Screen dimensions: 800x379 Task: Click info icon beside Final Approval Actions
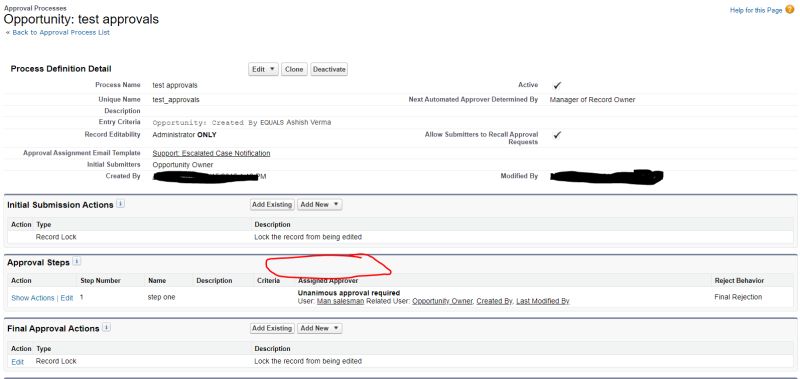tap(107, 328)
